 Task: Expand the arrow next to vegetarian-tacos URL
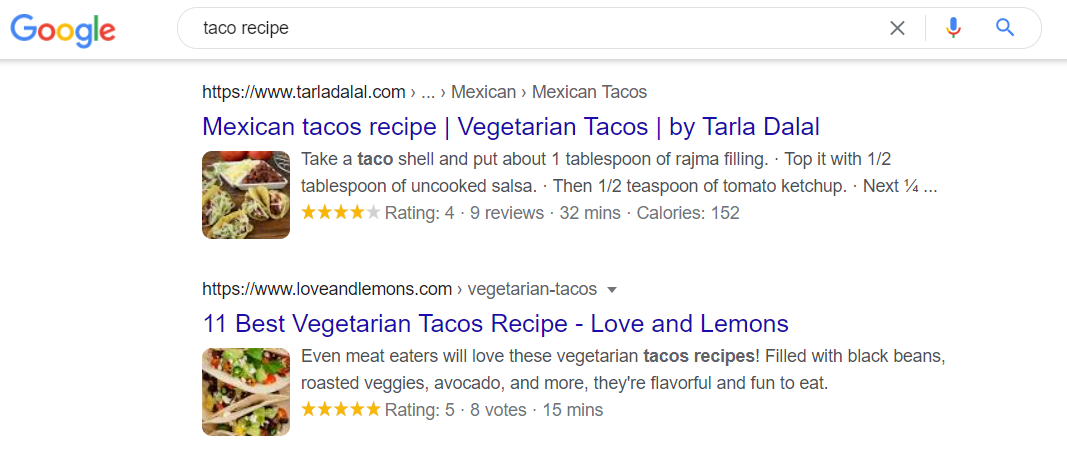point(612,290)
